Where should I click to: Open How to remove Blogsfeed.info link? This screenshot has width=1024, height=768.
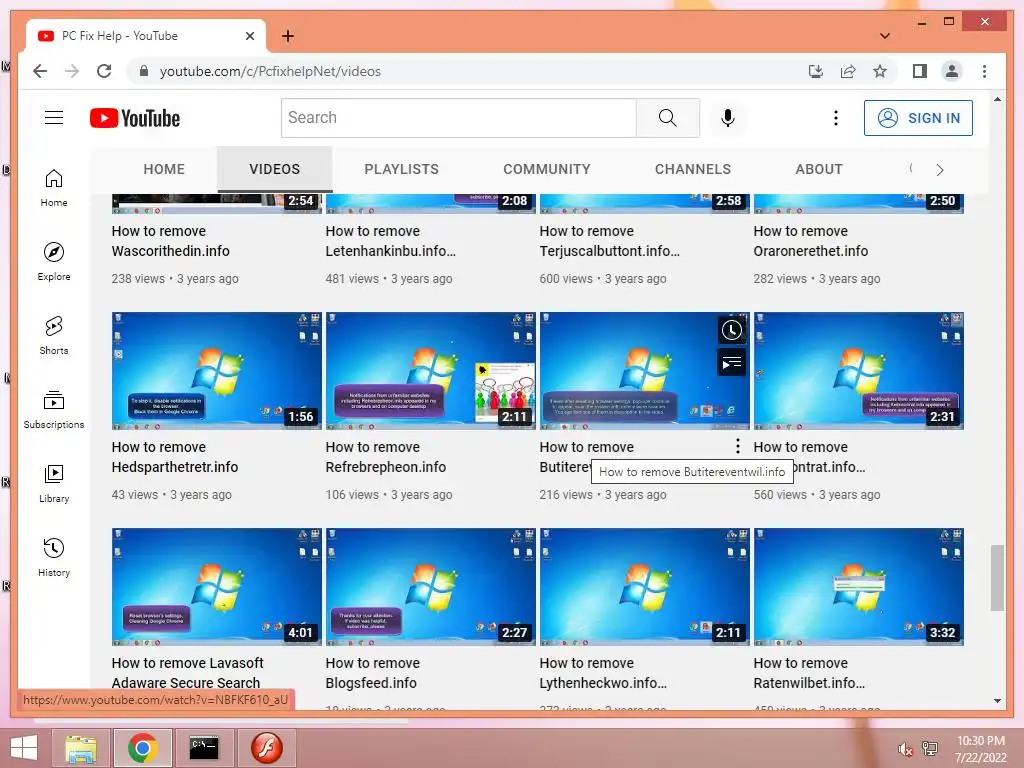[x=372, y=673]
